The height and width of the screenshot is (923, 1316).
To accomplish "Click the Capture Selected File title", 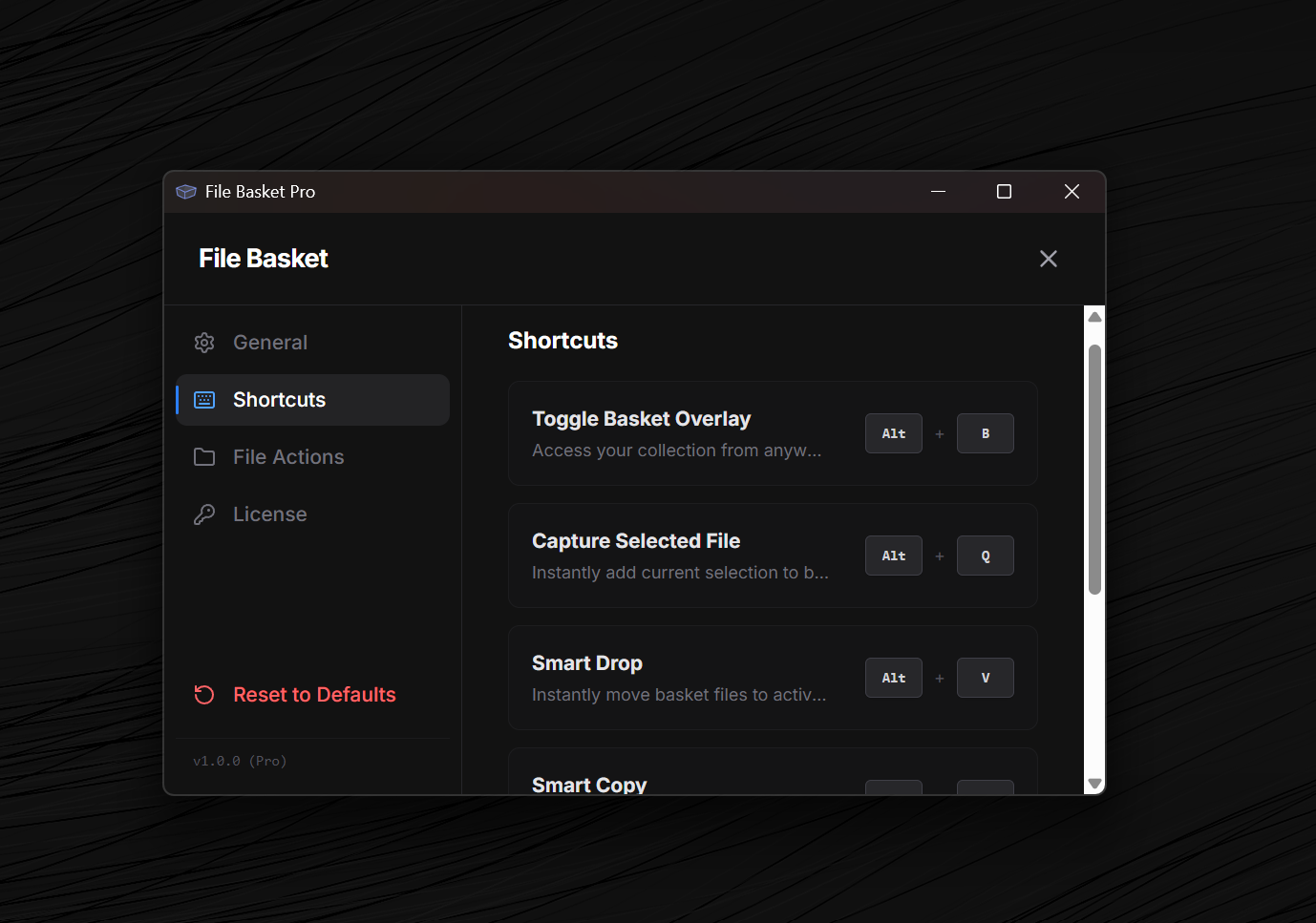I will 636,541.
